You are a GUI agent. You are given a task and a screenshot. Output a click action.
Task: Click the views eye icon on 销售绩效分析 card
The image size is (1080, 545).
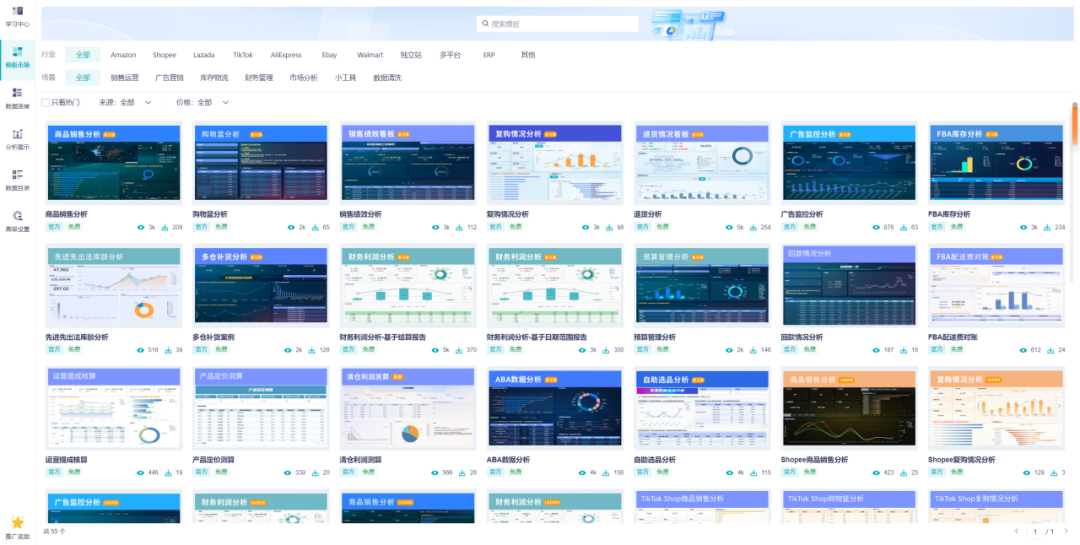[x=435, y=227]
